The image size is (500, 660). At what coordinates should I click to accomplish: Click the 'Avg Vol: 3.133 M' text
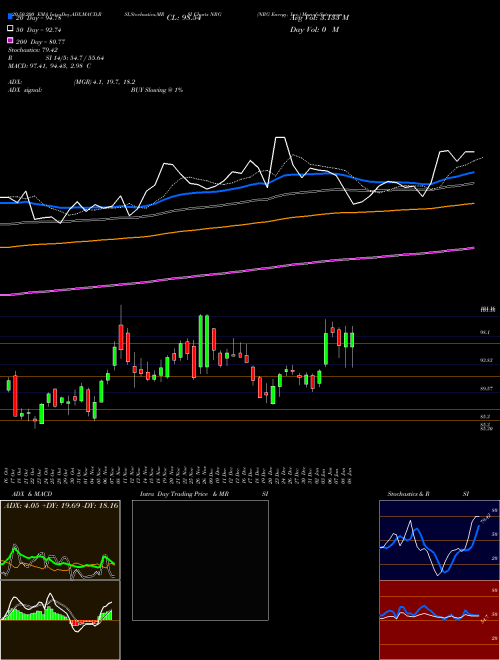point(319,18)
